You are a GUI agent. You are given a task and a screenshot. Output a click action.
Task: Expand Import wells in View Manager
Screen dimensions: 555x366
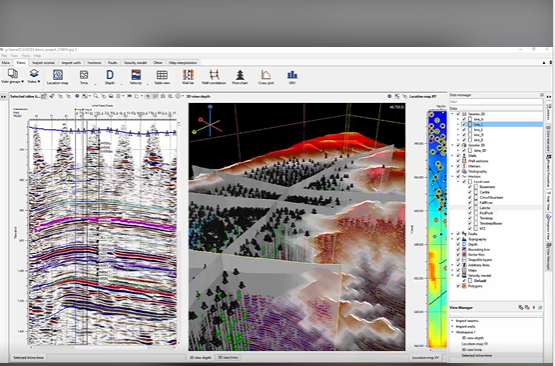pyautogui.click(x=452, y=326)
